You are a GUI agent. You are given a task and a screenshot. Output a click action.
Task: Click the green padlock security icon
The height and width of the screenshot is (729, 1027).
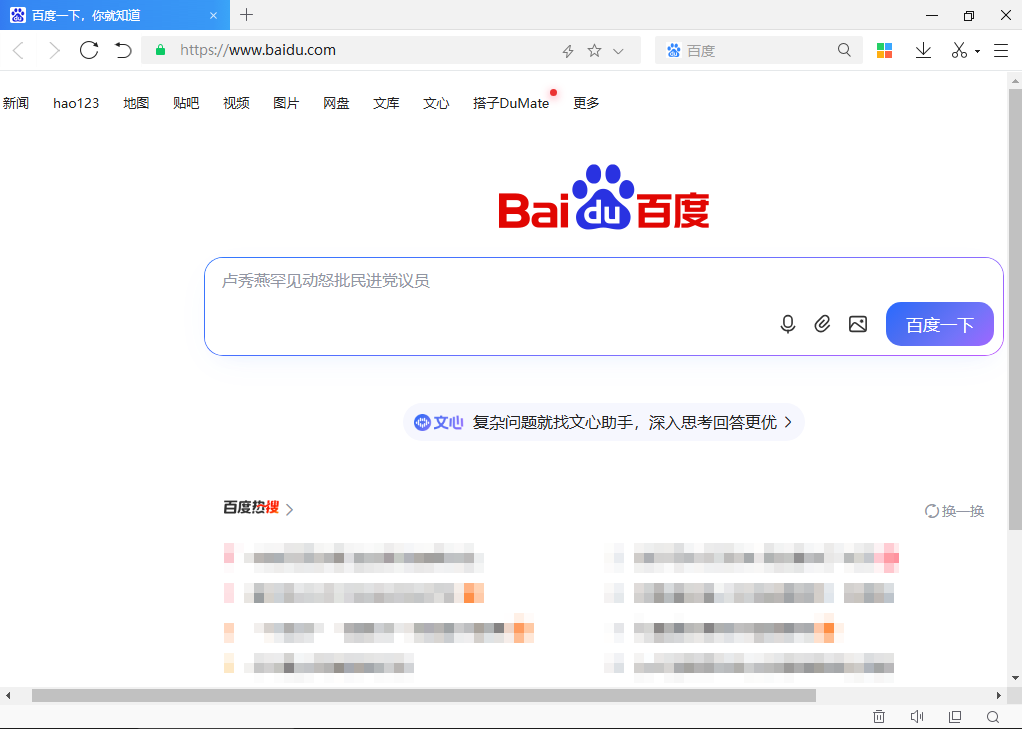tap(160, 50)
